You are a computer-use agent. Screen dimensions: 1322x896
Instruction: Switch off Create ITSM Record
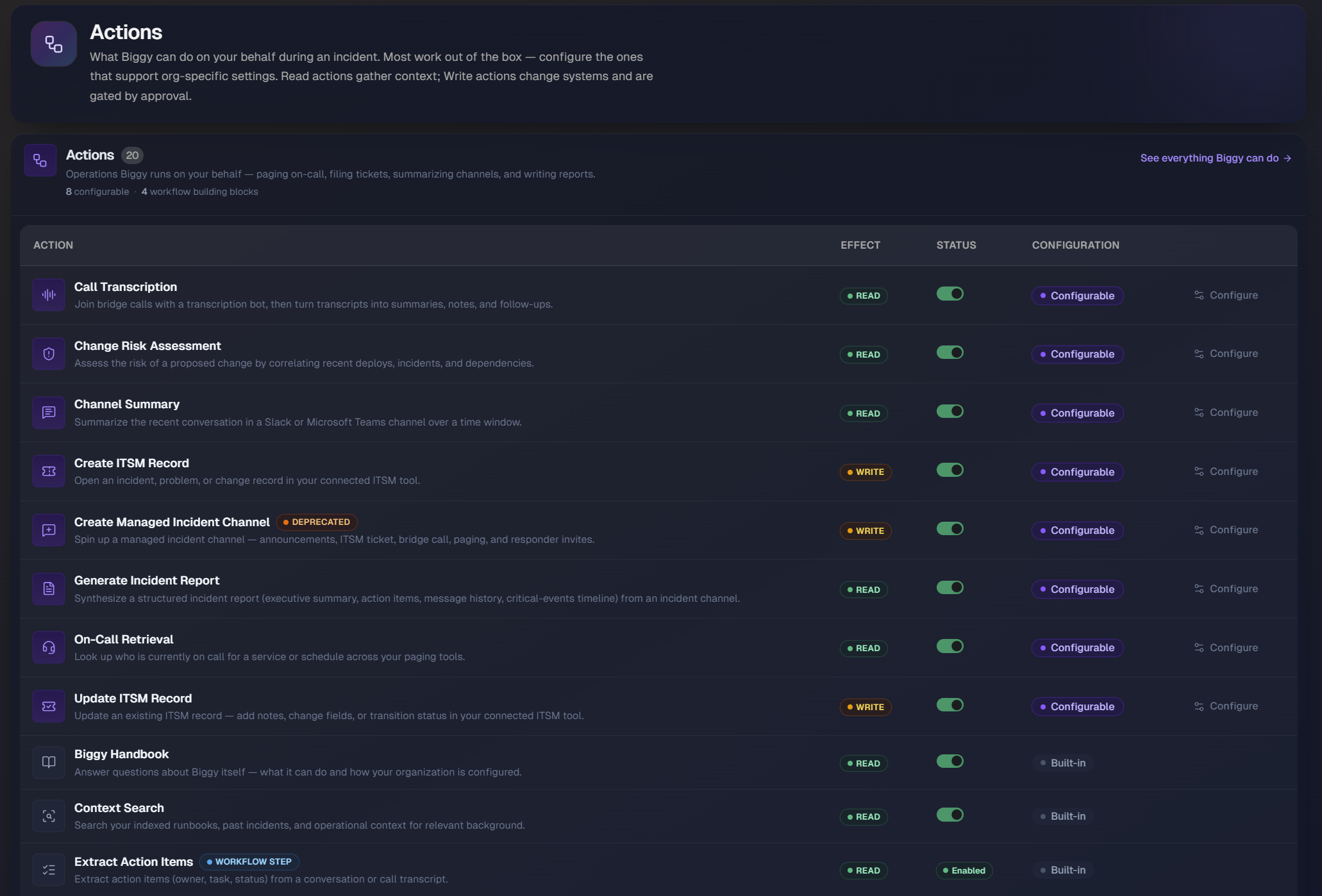coord(950,470)
